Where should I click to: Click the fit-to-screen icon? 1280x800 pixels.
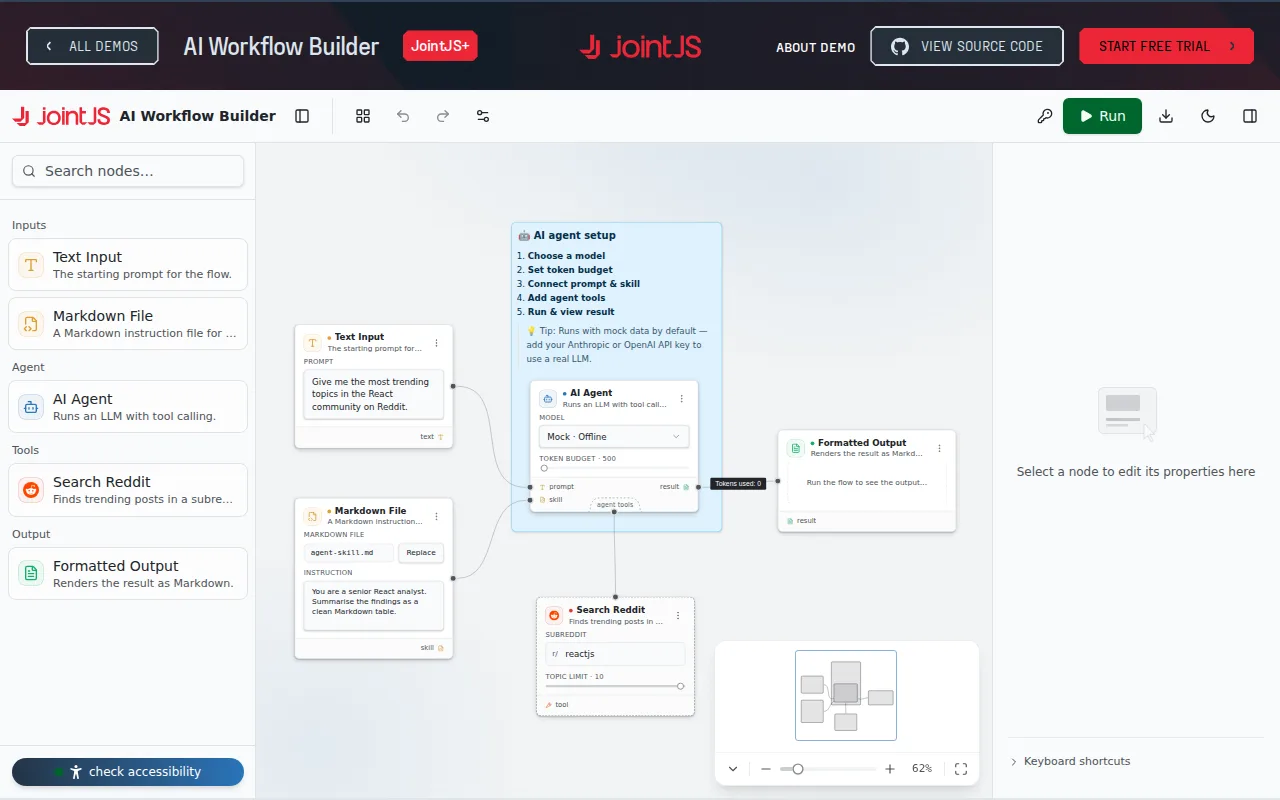tap(961, 769)
